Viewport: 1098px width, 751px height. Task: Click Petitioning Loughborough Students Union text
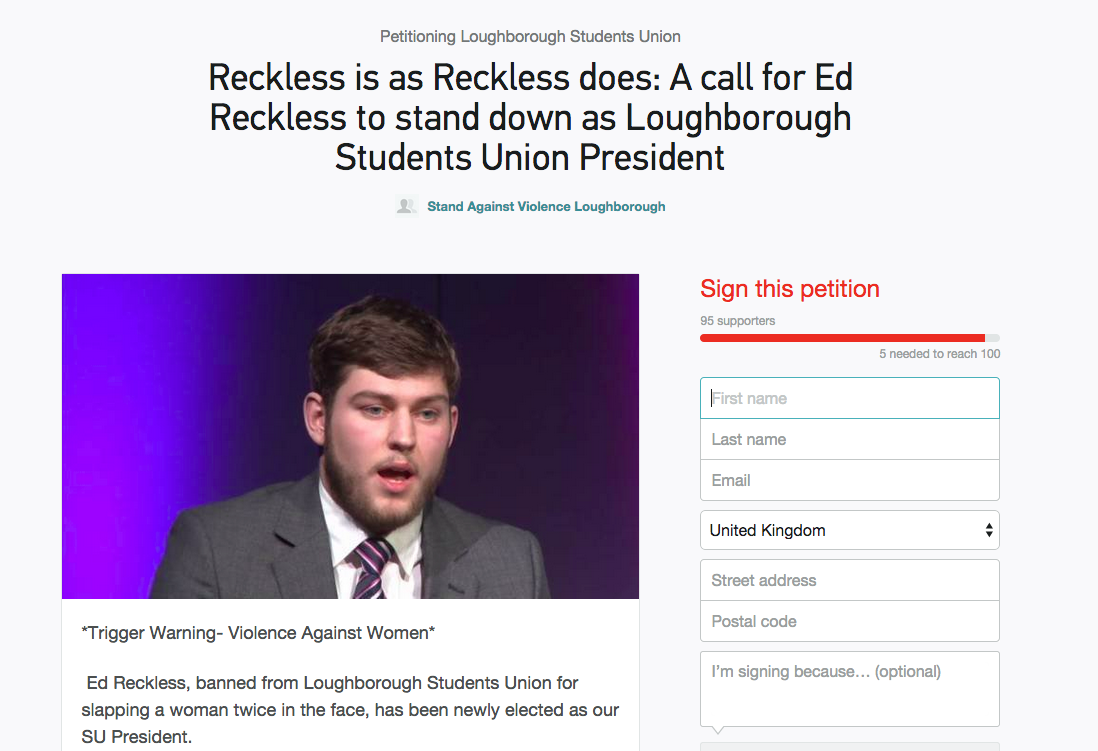[530, 36]
